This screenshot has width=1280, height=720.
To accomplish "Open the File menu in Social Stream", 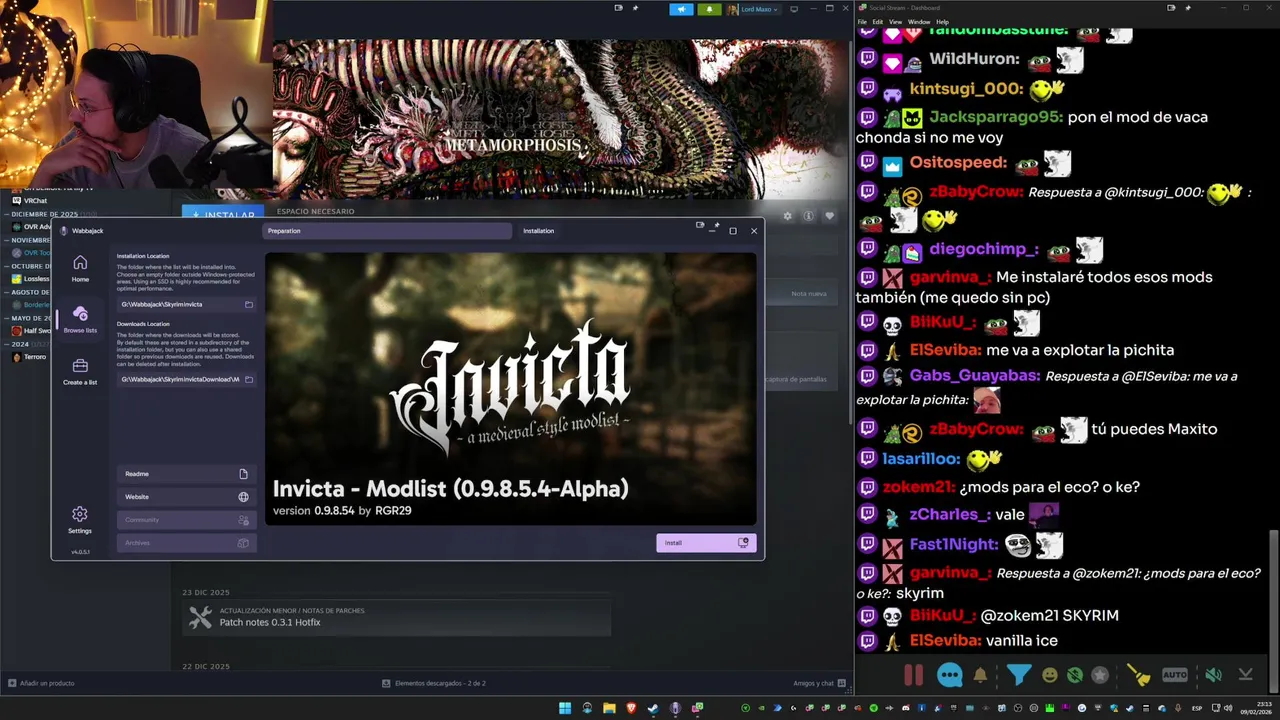I will pos(862,21).
